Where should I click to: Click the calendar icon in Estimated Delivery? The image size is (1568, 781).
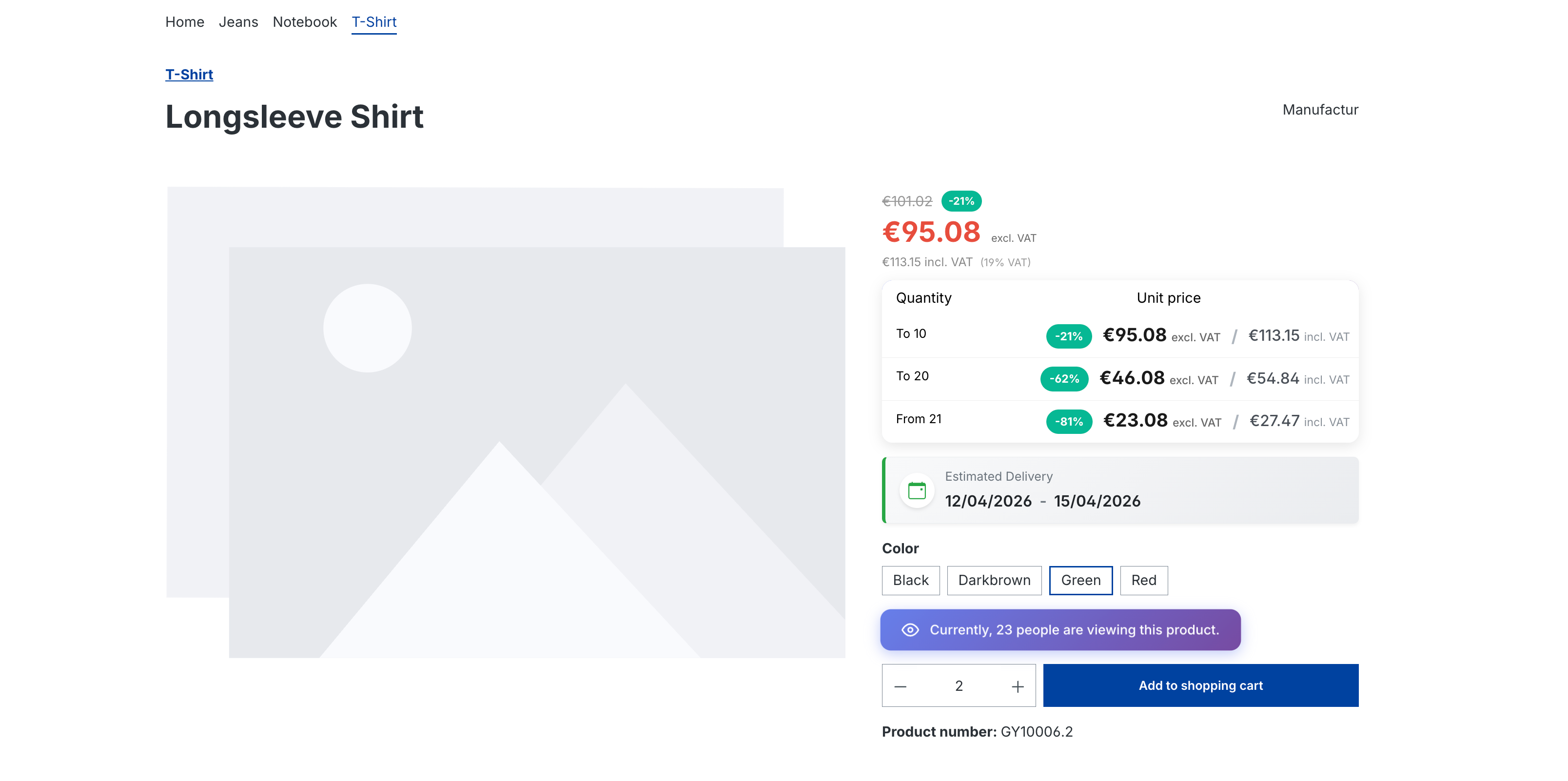[x=917, y=490]
